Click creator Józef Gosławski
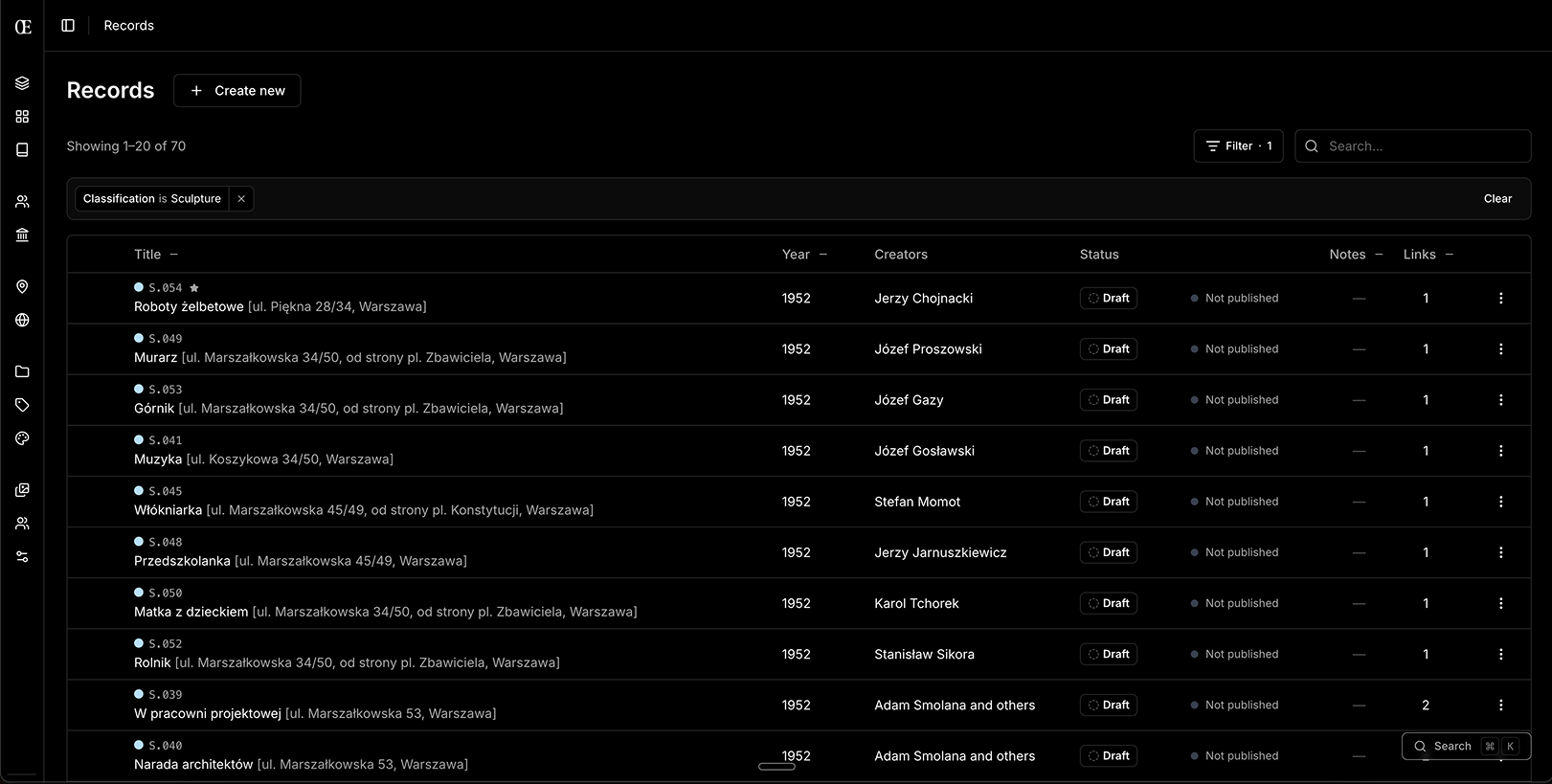The height and width of the screenshot is (784, 1552). pos(924,451)
